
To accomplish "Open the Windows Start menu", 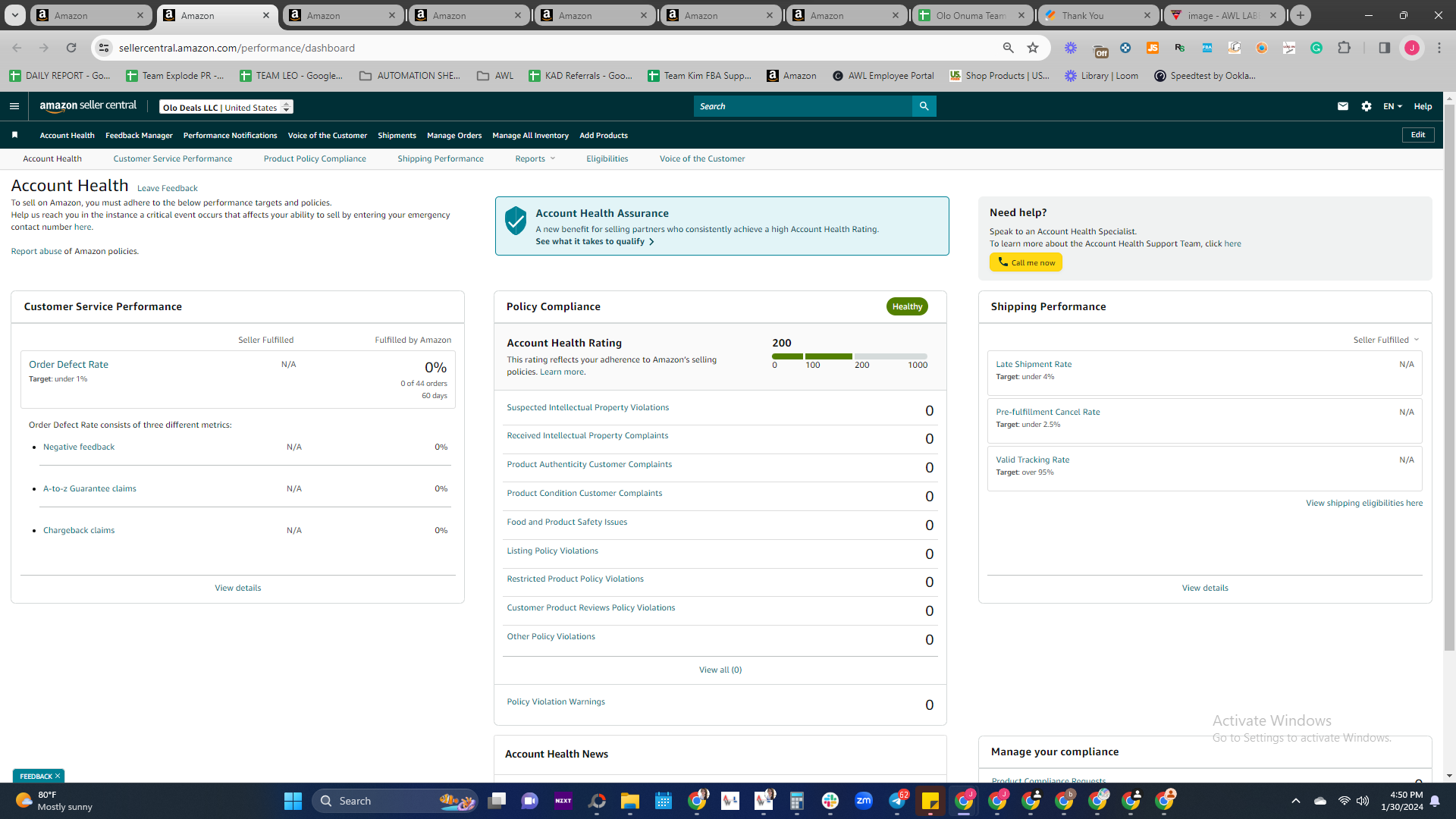I will point(293,801).
